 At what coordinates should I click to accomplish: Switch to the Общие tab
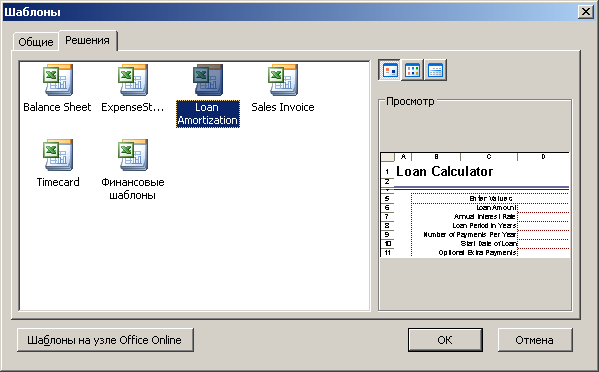pos(36,42)
